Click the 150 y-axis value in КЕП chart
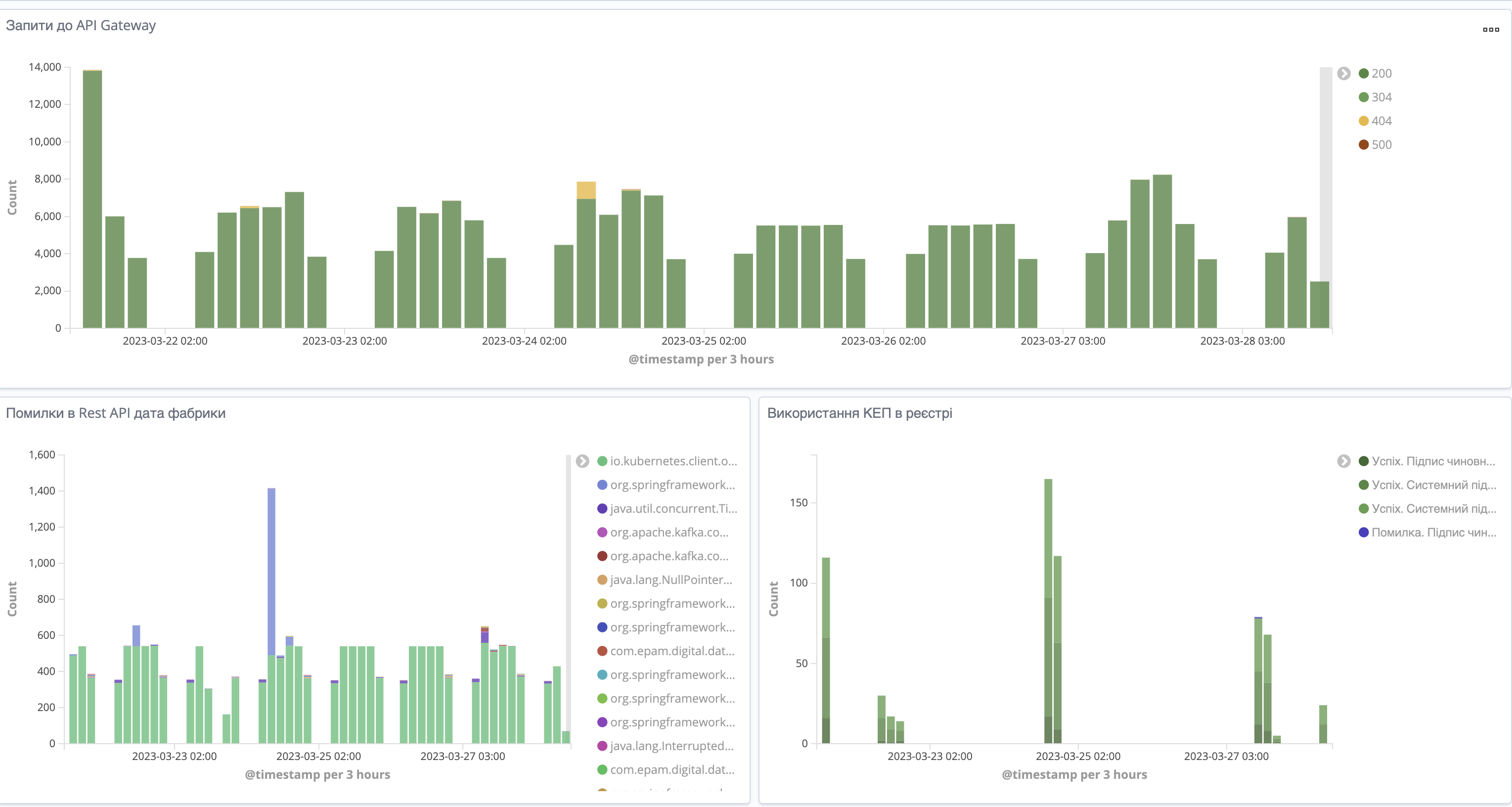Viewport: 1512px width, 807px height. [799, 503]
